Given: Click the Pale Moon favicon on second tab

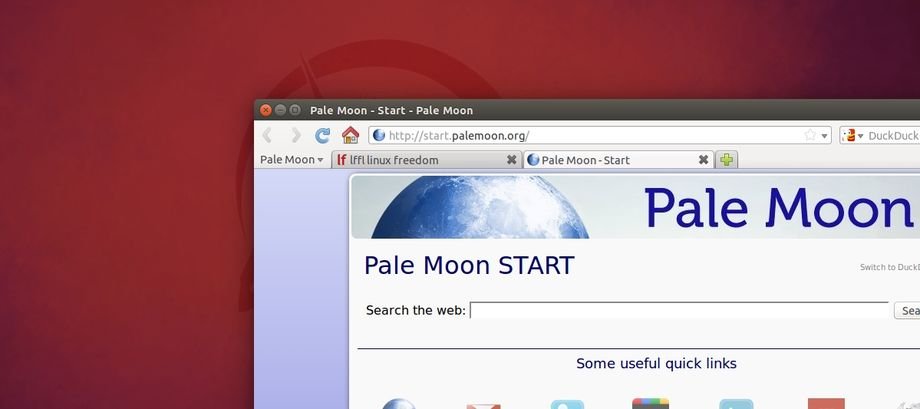Looking at the screenshot, I should (x=533, y=160).
